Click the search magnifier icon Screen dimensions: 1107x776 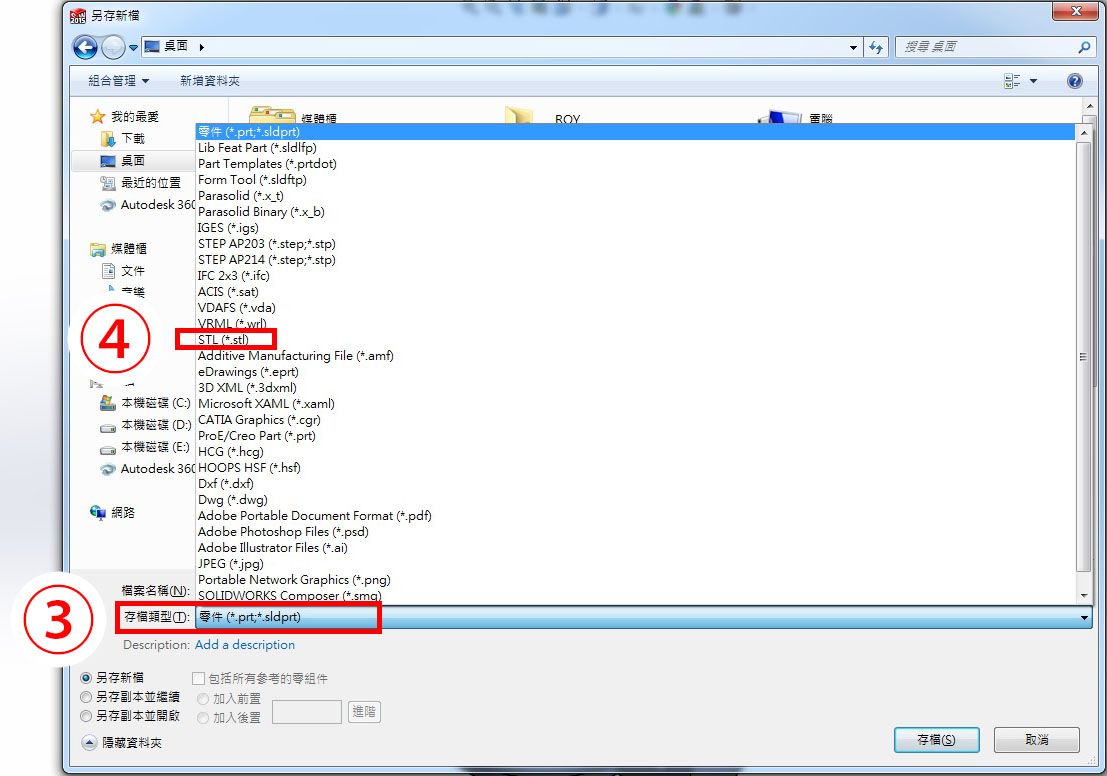(1084, 47)
